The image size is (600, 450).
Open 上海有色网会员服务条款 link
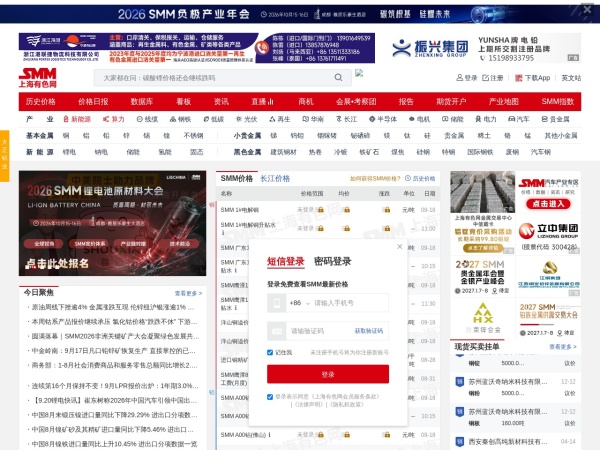346,396
